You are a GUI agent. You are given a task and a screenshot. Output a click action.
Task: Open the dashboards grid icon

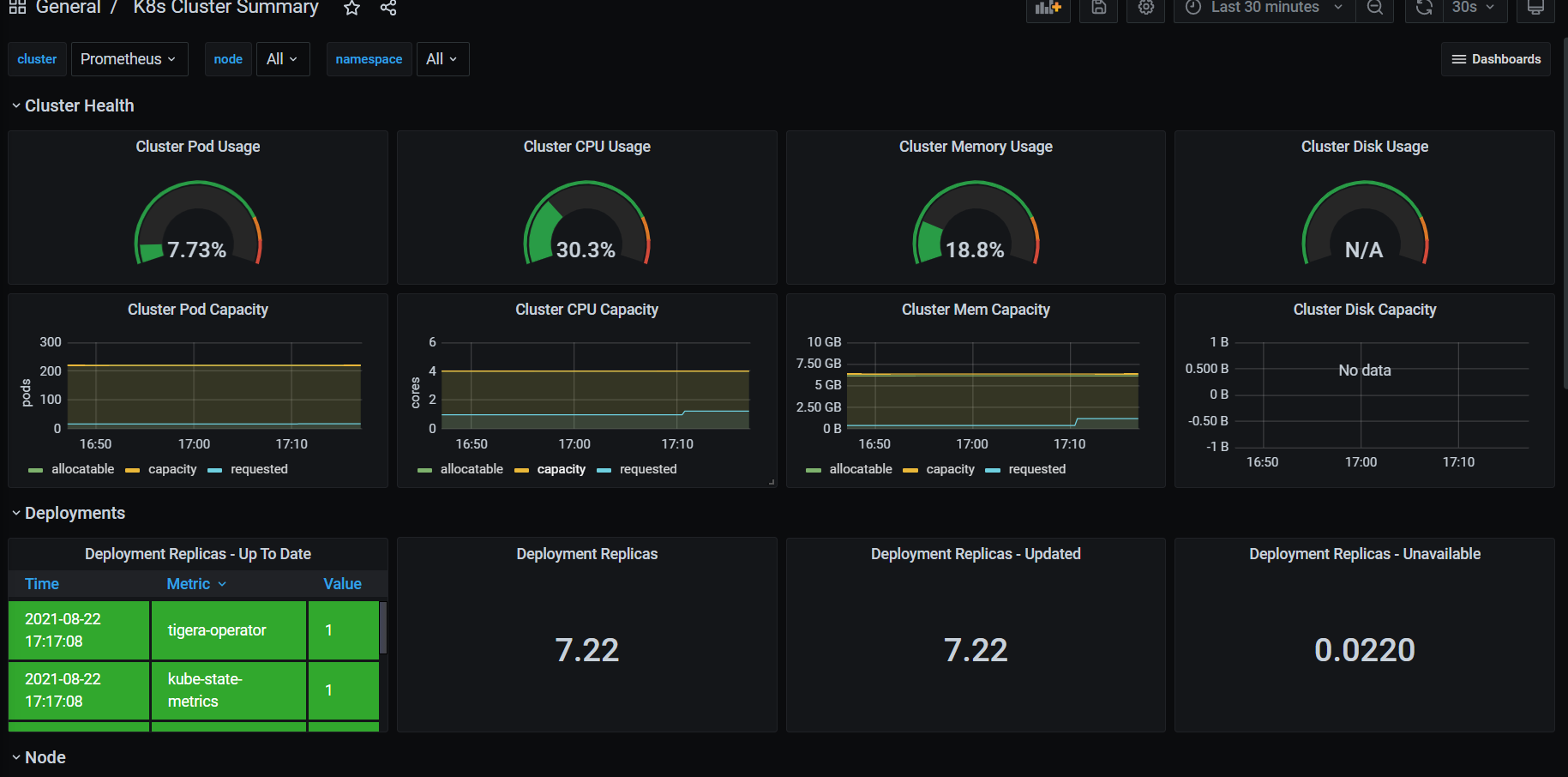[17, 7]
